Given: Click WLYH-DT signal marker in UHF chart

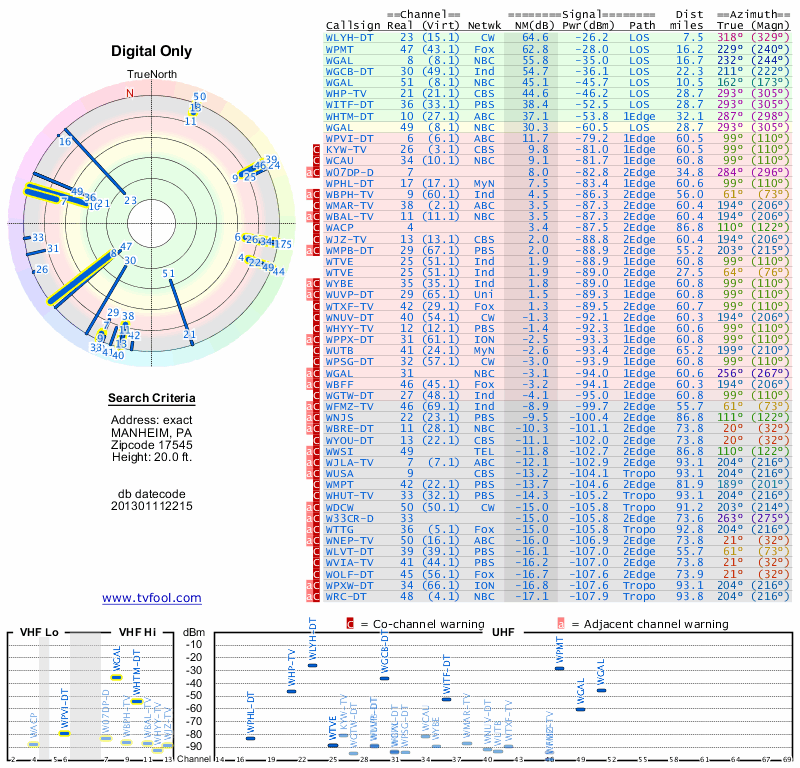Looking at the screenshot, I should point(313,665).
